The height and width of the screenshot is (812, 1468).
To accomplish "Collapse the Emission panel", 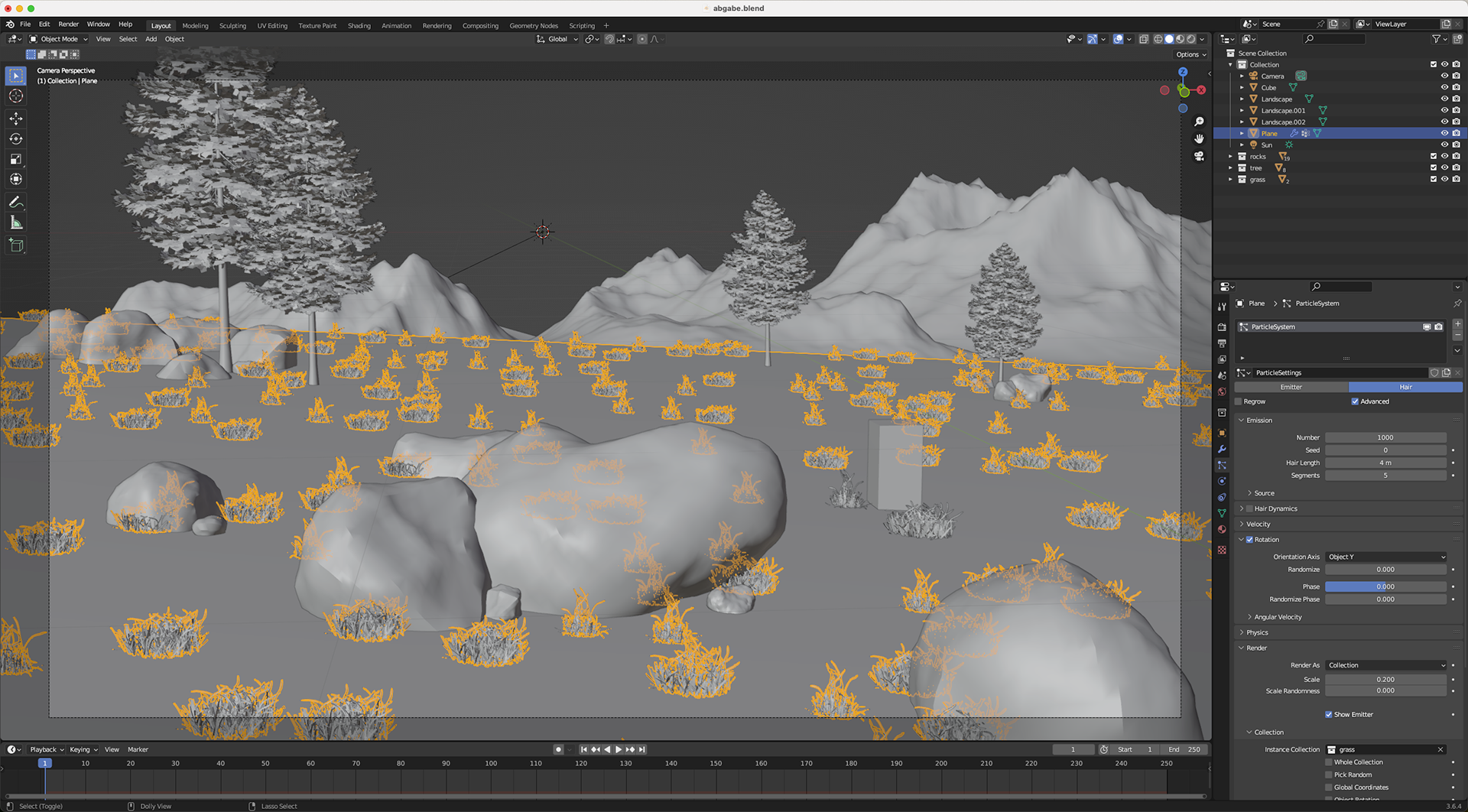I will tap(1259, 421).
